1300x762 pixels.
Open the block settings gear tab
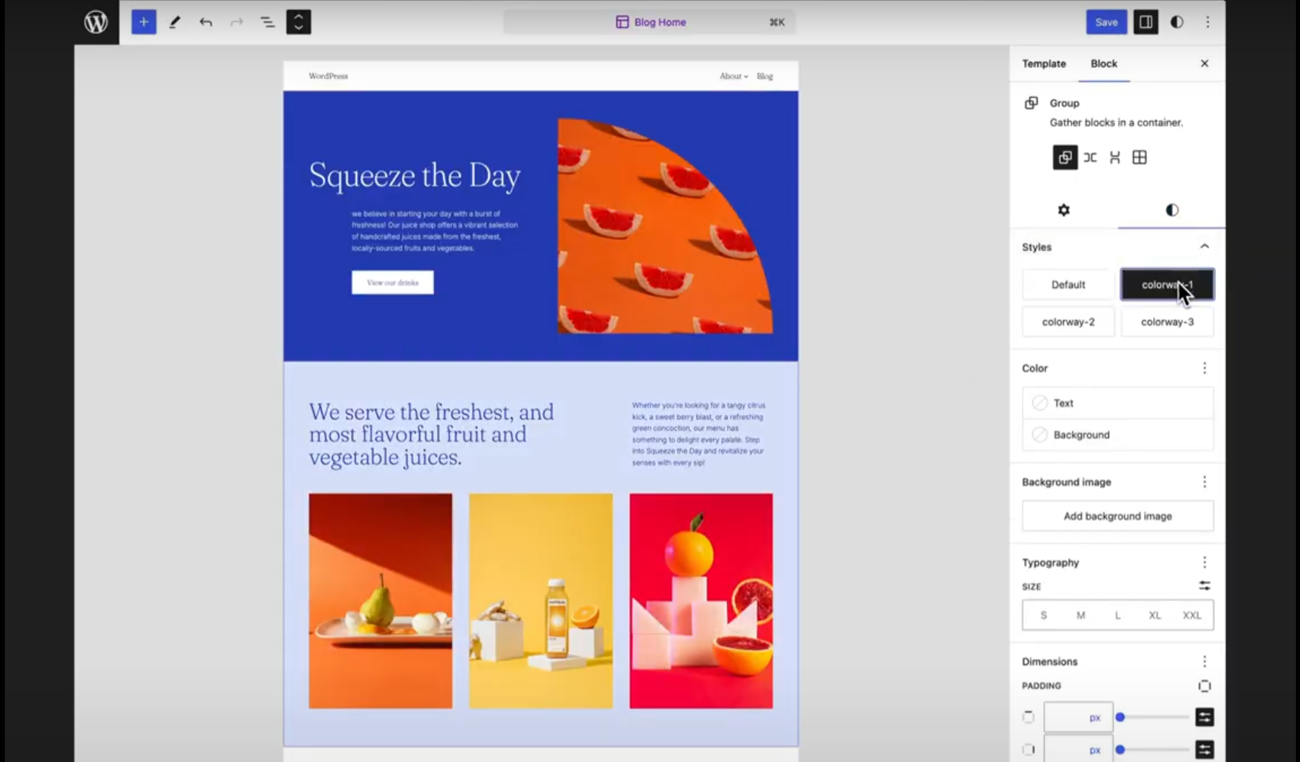pyautogui.click(x=1064, y=210)
